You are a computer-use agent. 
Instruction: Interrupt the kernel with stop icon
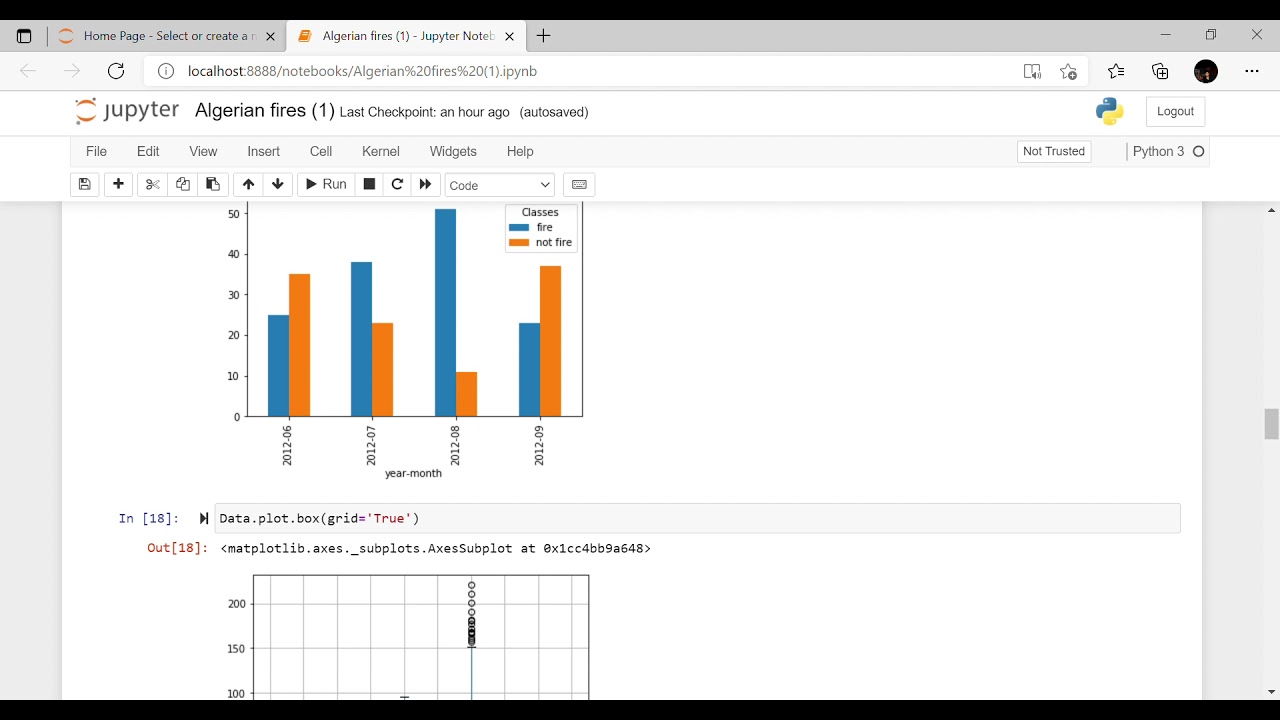click(369, 185)
